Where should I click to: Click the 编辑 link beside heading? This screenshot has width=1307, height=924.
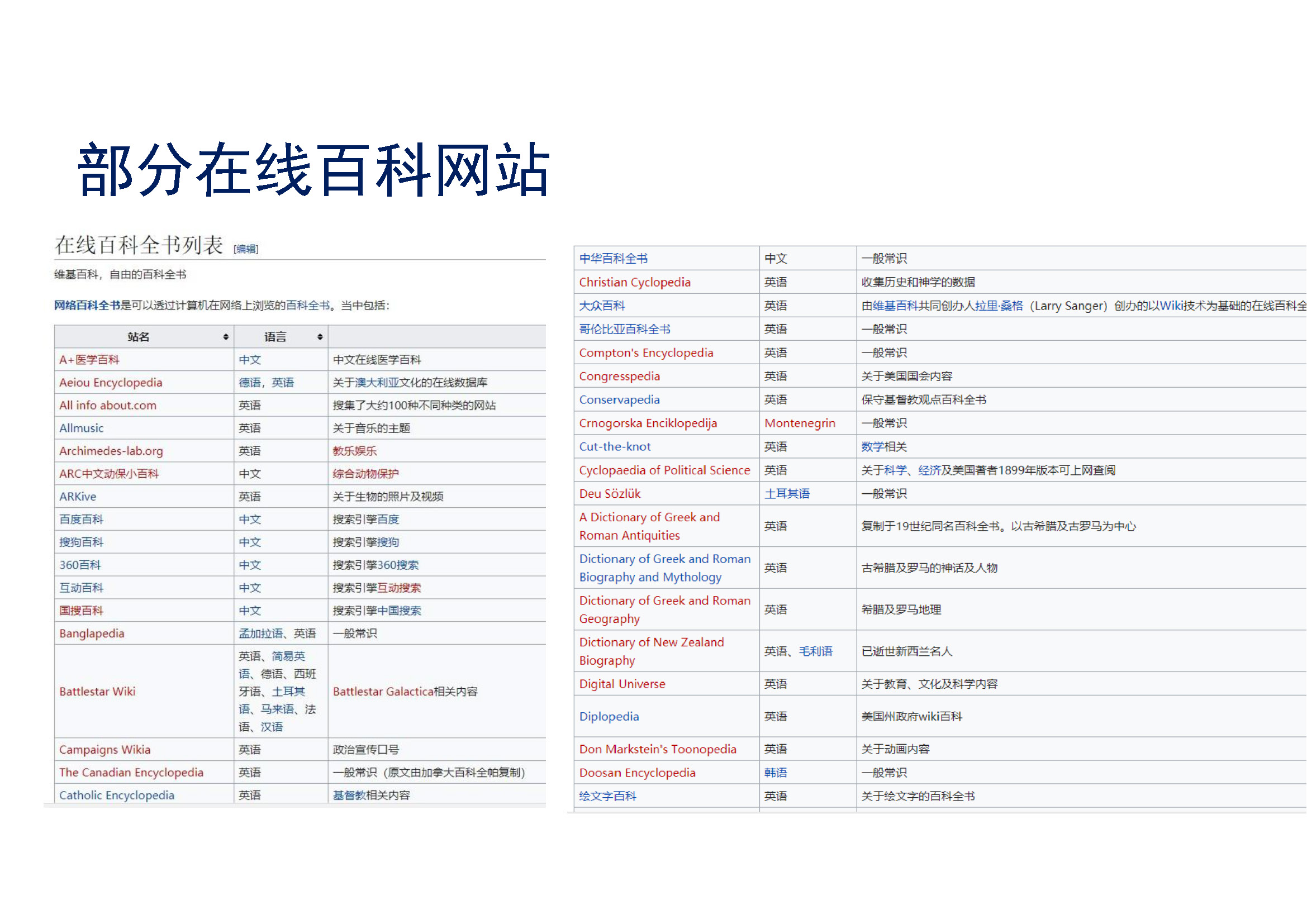click(x=246, y=249)
